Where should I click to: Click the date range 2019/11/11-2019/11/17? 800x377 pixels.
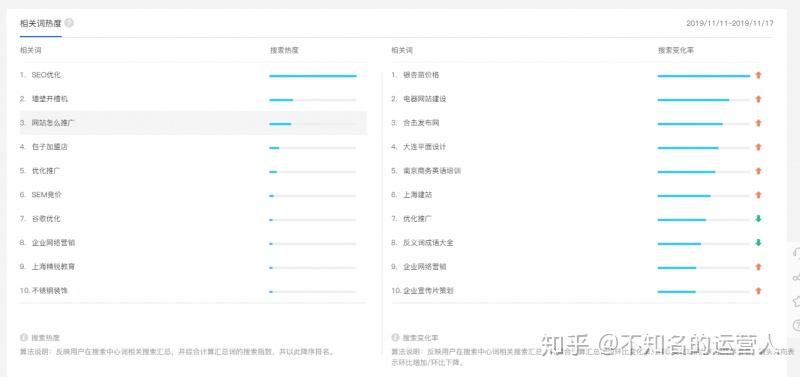point(730,23)
